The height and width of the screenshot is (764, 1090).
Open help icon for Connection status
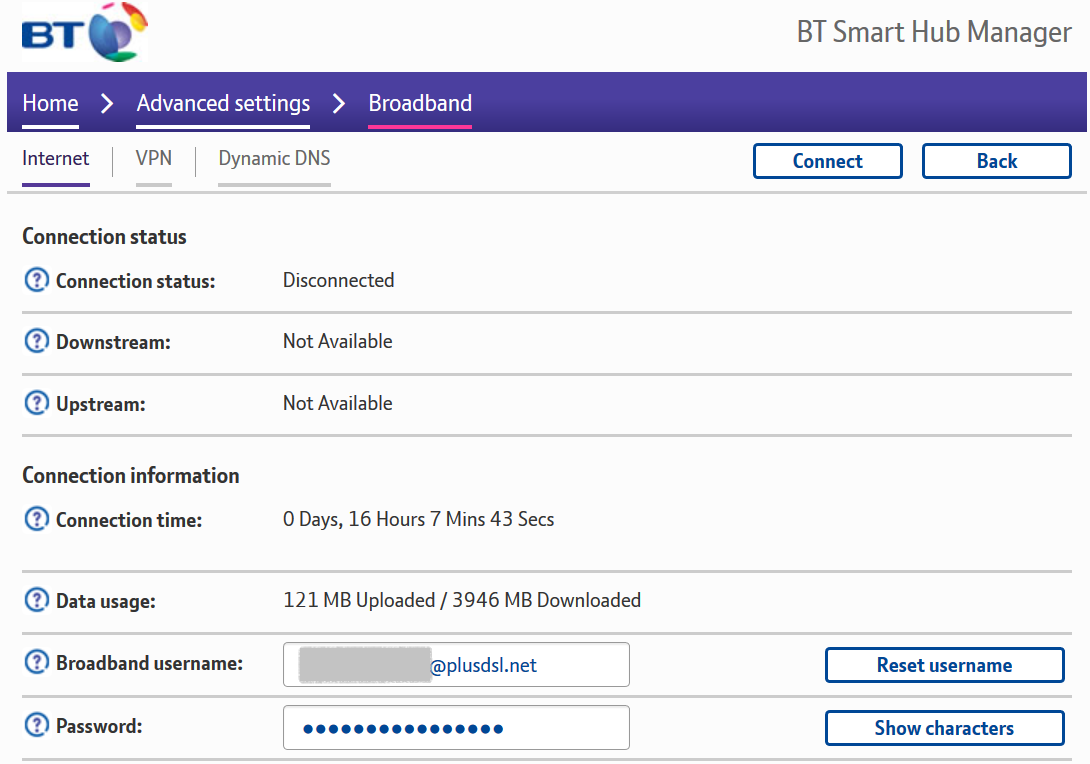pyautogui.click(x=36, y=280)
